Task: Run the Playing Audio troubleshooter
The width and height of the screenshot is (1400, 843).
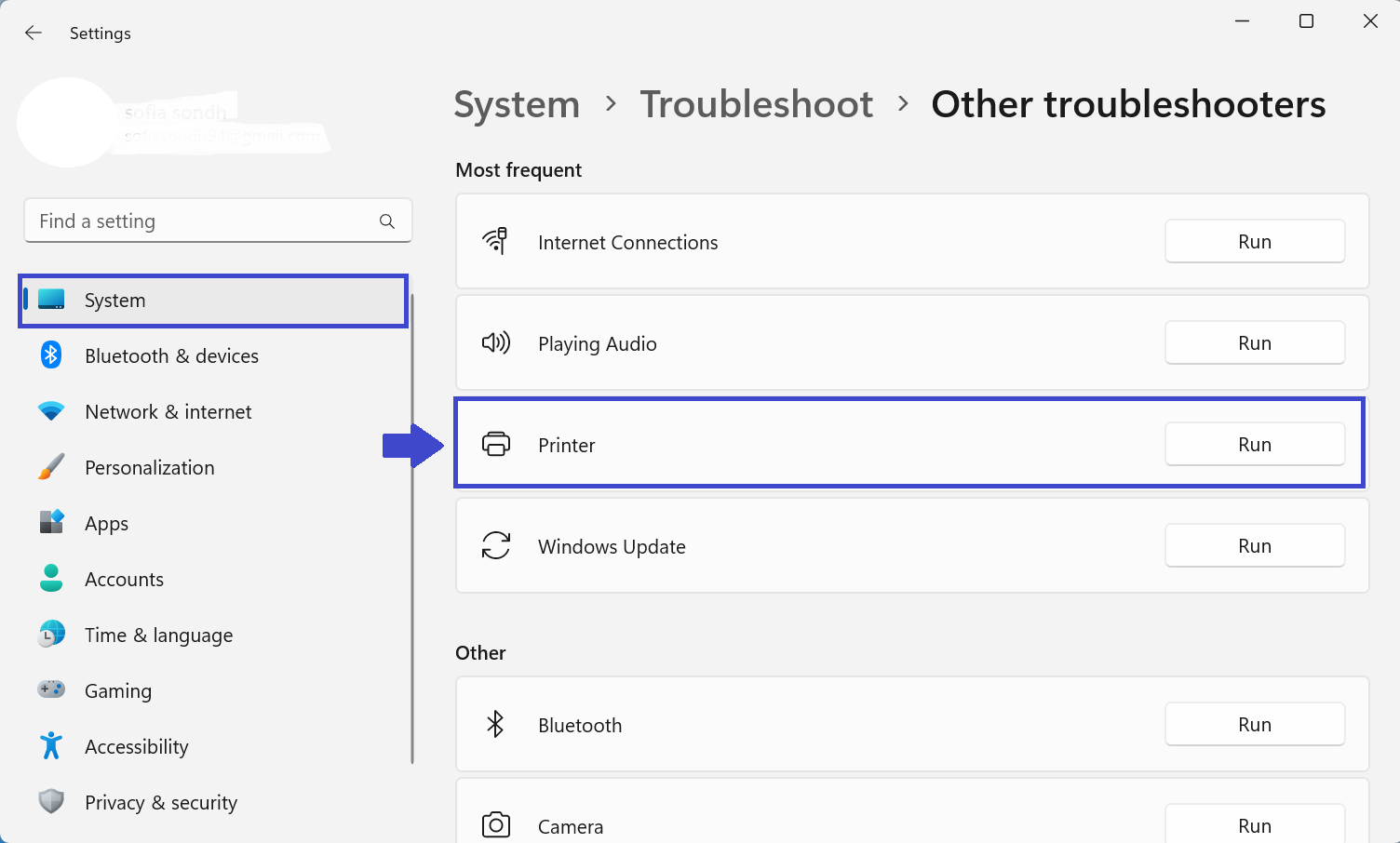Action: point(1254,343)
